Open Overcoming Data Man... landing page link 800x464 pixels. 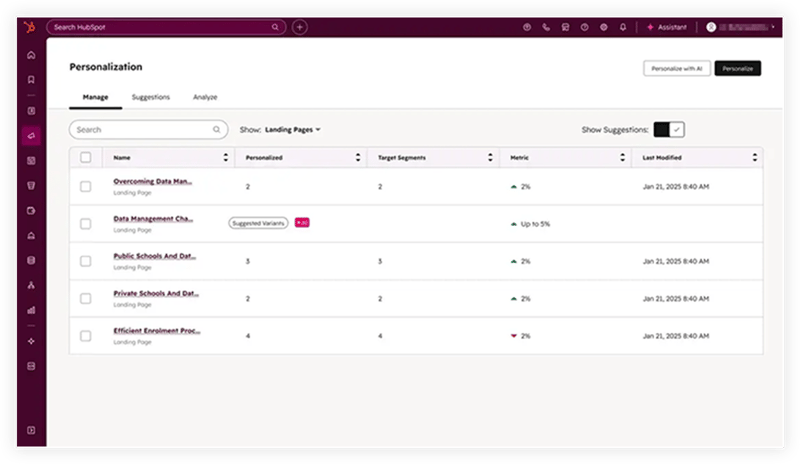(153, 181)
